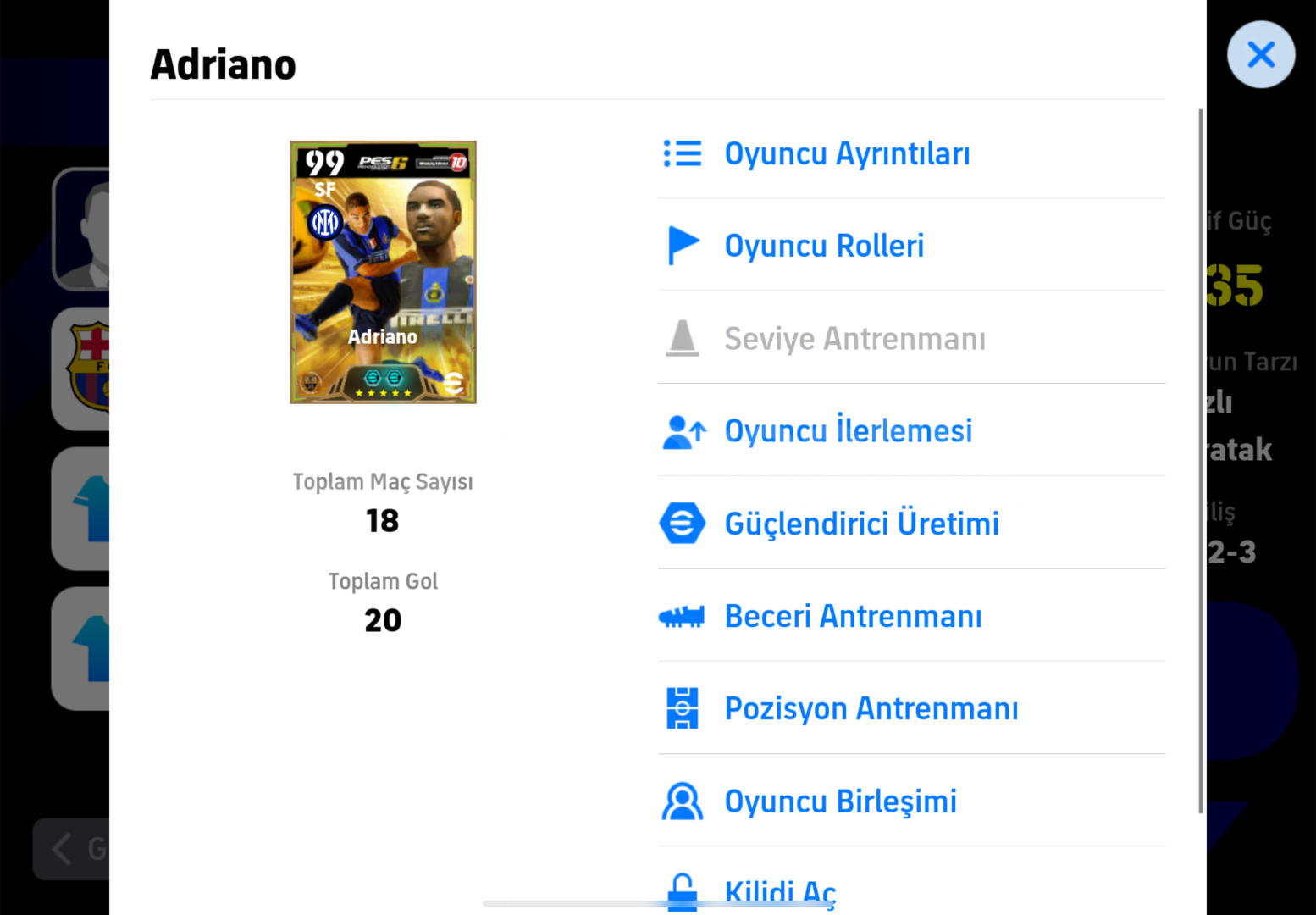The width and height of the screenshot is (1316, 915).
Task: Tap the boot icon for Beceri Antrenmanı
Action: tap(682, 617)
